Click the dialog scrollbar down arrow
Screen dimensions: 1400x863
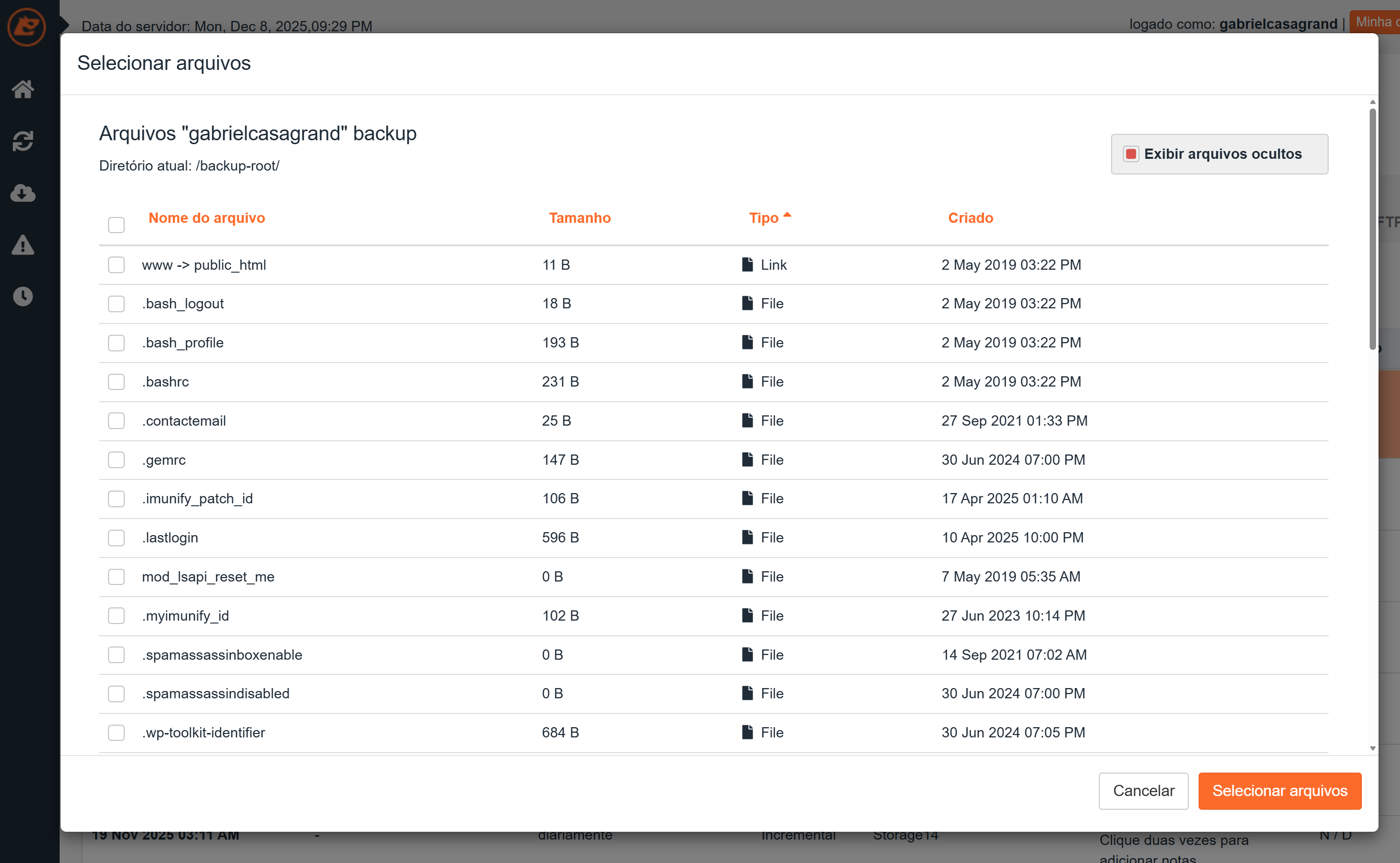click(x=1373, y=748)
